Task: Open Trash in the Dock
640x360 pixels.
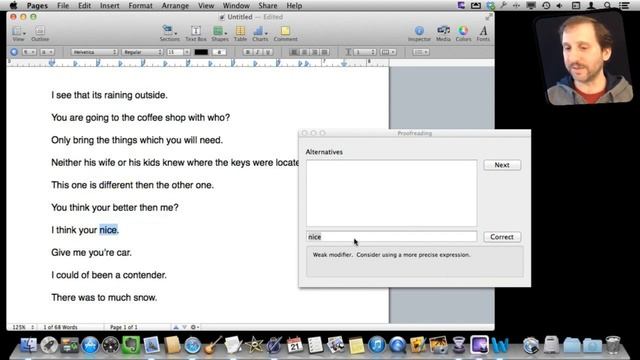Action: pyautogui.click(x=613, y=345)
